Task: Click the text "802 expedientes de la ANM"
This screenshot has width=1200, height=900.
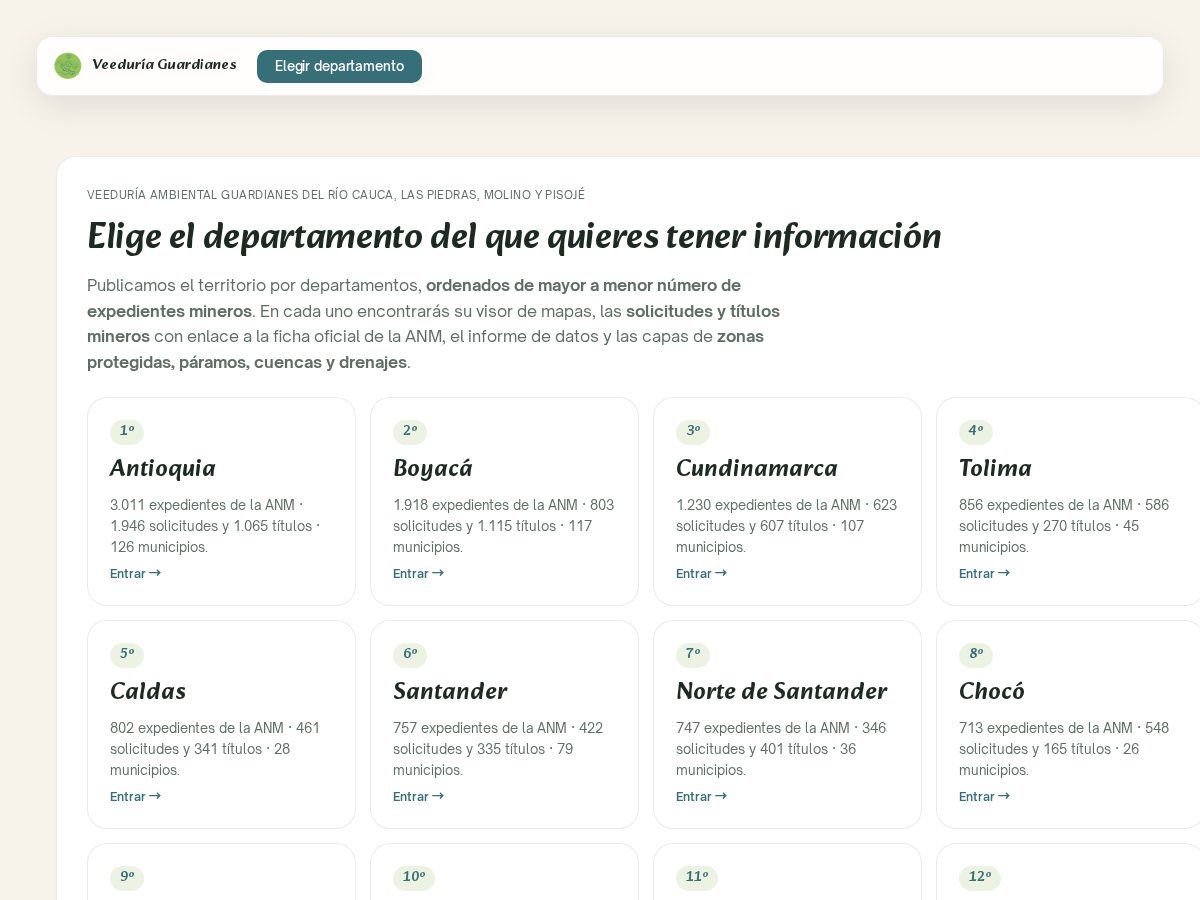Action: 197,728
